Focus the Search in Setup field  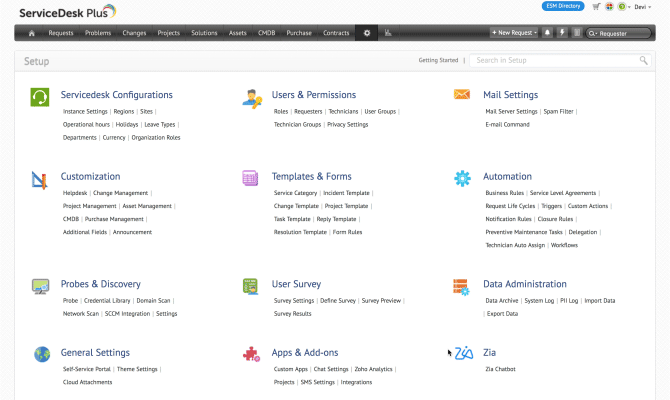[x=555, y=60]
